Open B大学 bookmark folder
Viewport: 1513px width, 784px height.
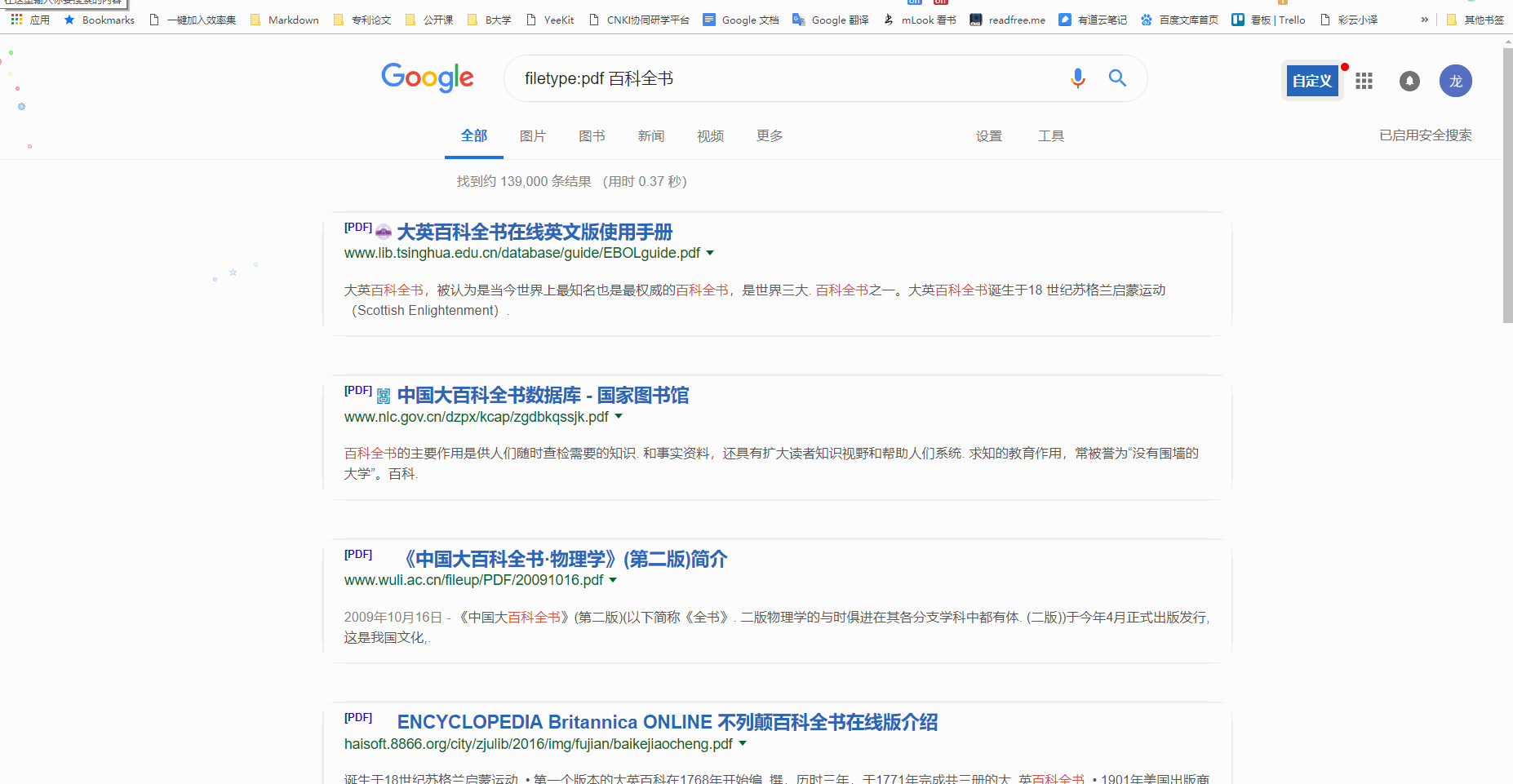click(x=489, y=20)
